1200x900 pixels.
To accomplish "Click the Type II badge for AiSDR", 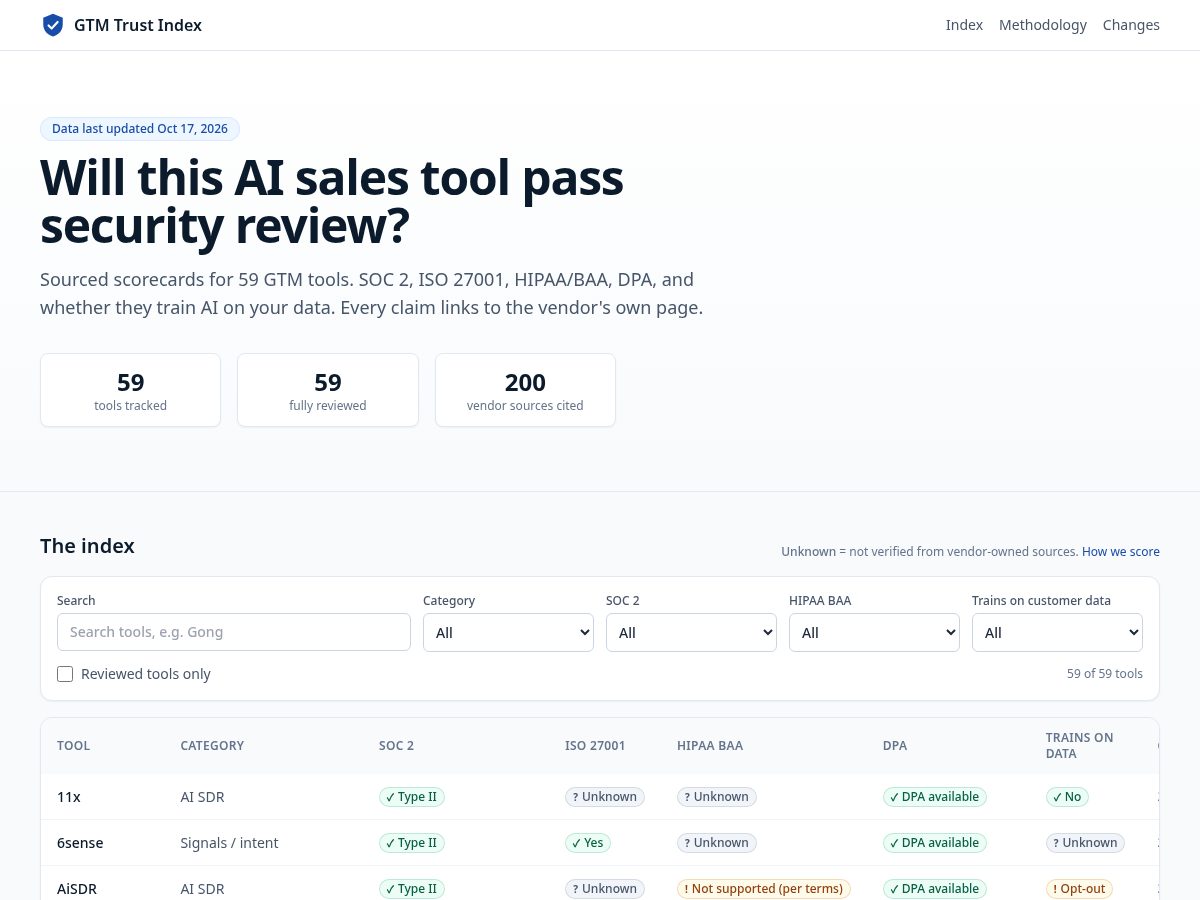I will (412, 889).
